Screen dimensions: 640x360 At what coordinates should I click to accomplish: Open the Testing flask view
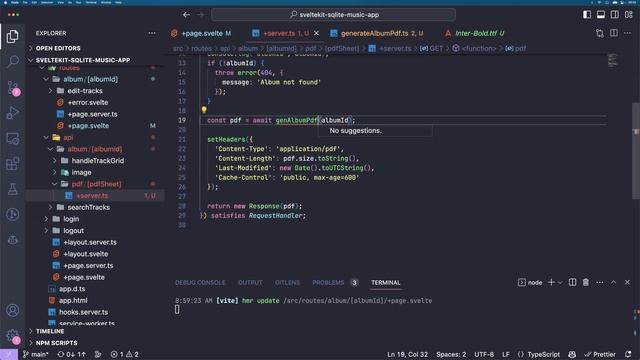[13, 189]
